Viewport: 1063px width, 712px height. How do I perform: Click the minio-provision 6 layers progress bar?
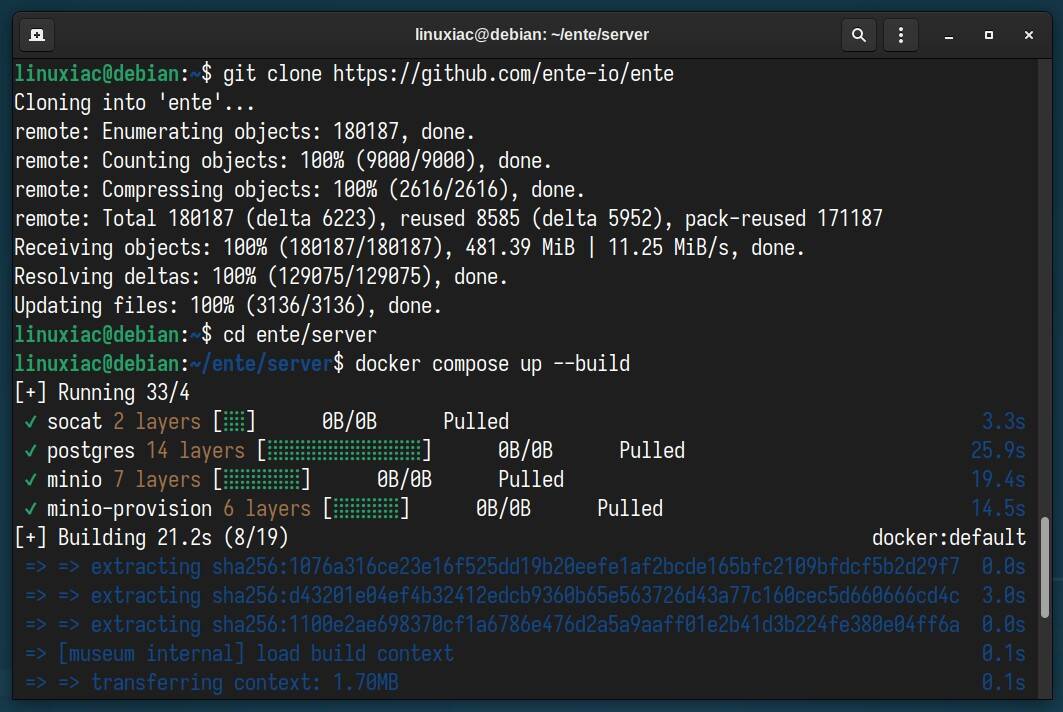[x=366, y=509]
